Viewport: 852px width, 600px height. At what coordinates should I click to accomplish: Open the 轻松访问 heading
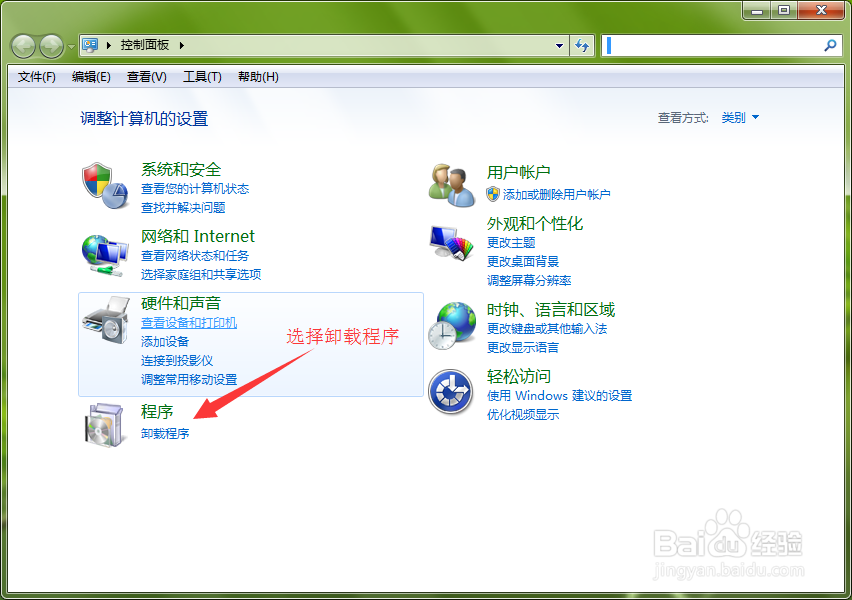pos(519,376)
